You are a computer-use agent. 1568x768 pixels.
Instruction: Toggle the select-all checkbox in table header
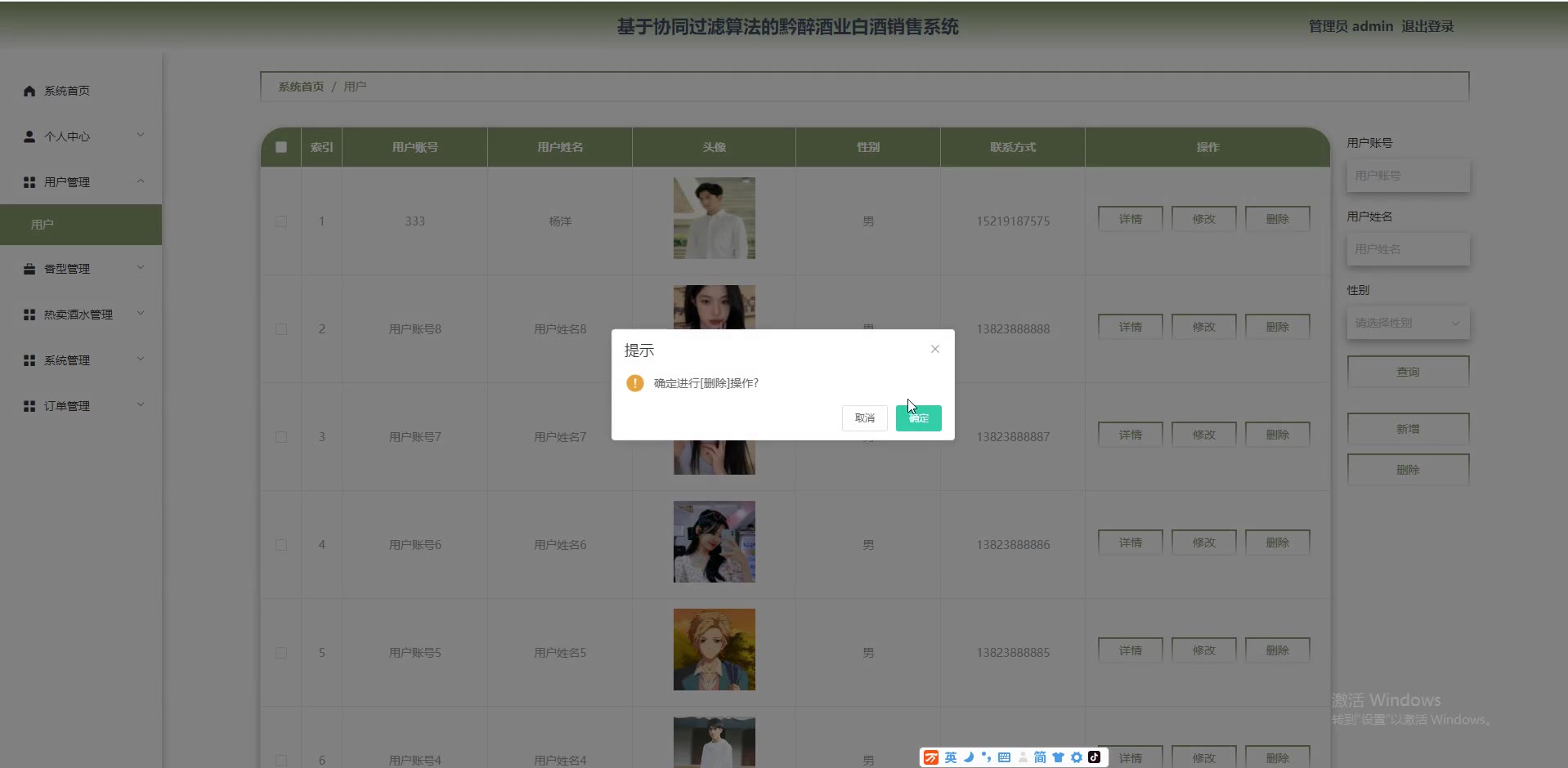(281, 147)
